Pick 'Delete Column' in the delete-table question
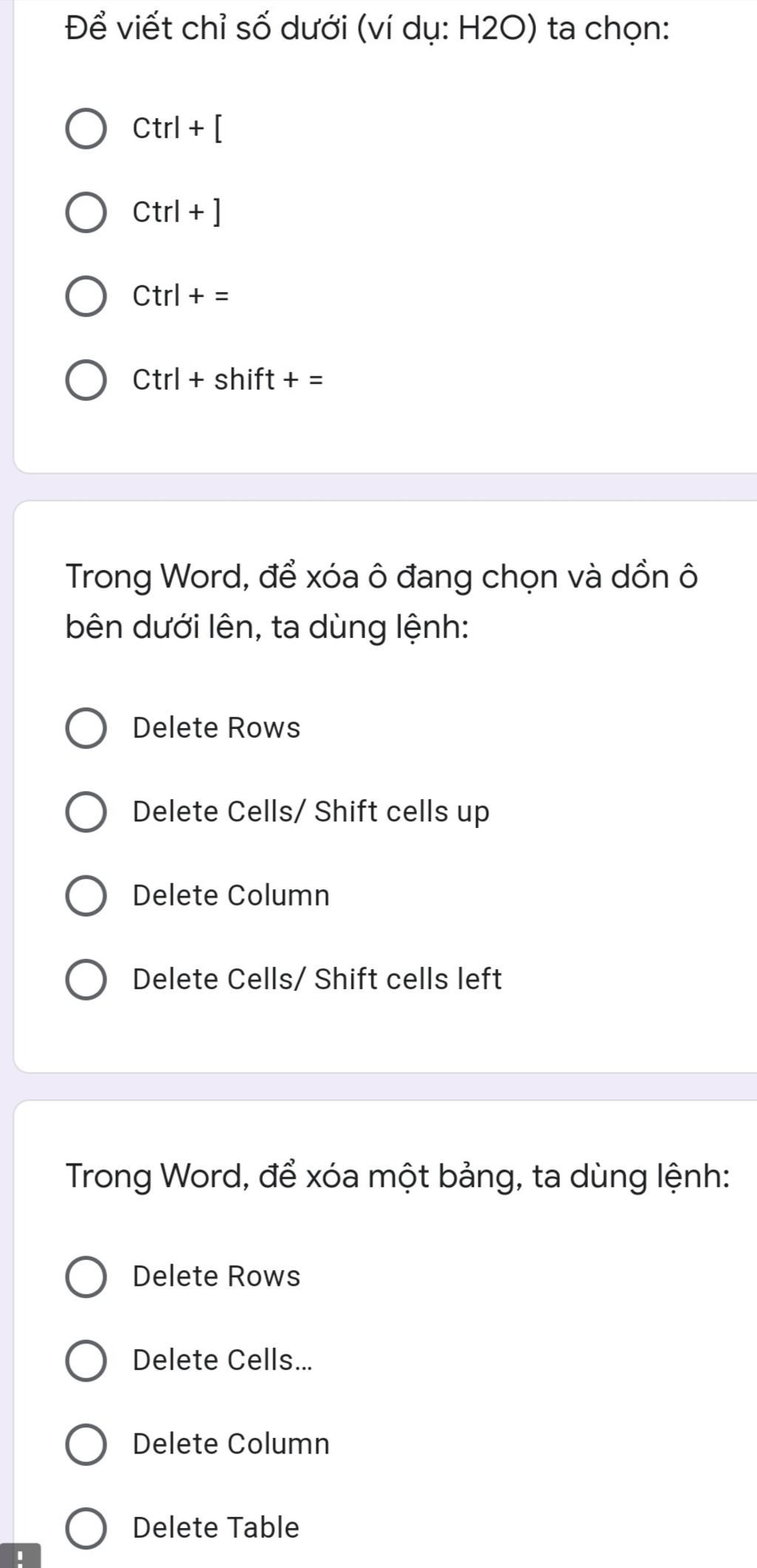The height and width of the screenshot is (1568, 757). [86, 1444]
